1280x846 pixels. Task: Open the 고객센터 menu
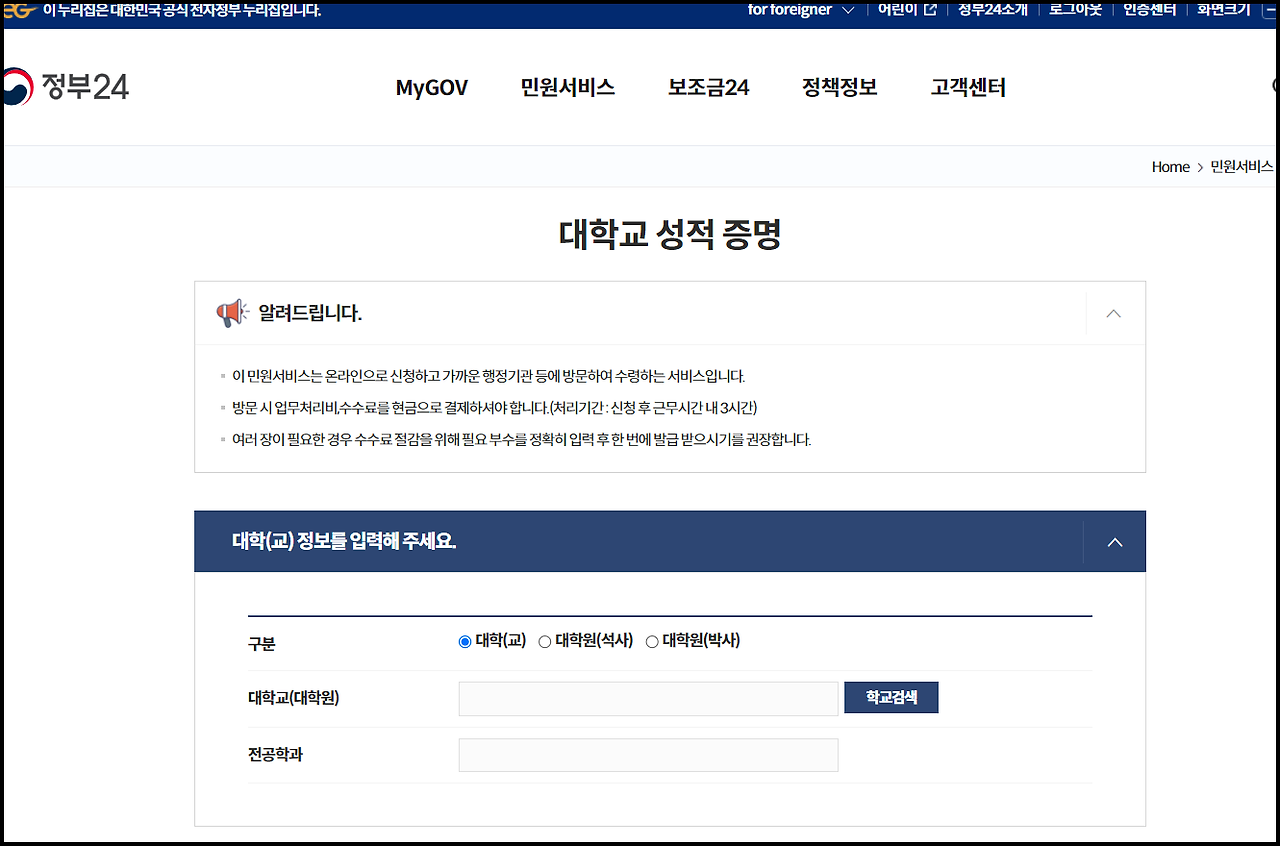pyautogui.click(x=968, y=88)
